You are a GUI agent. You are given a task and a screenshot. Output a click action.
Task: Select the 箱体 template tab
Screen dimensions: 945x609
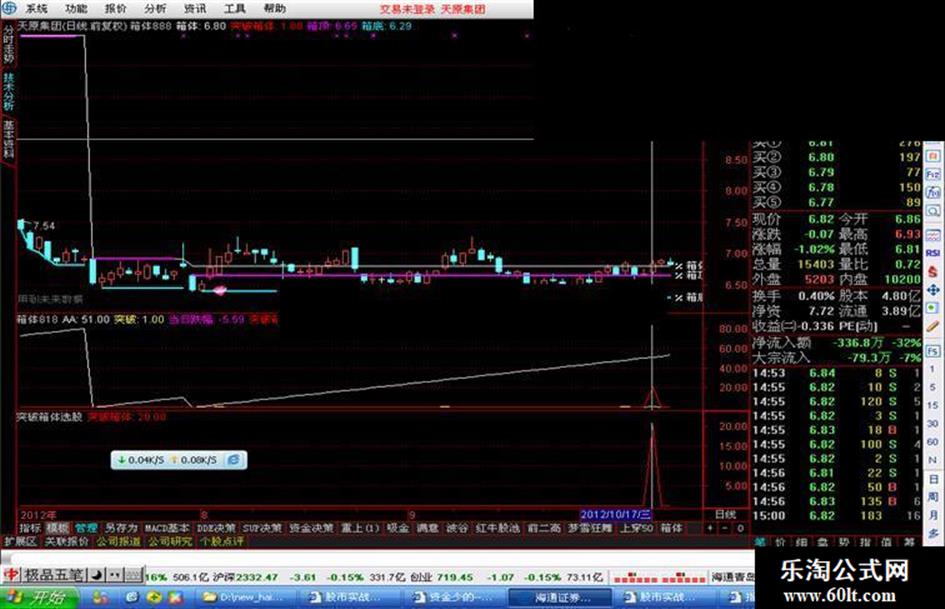(671, 528)
